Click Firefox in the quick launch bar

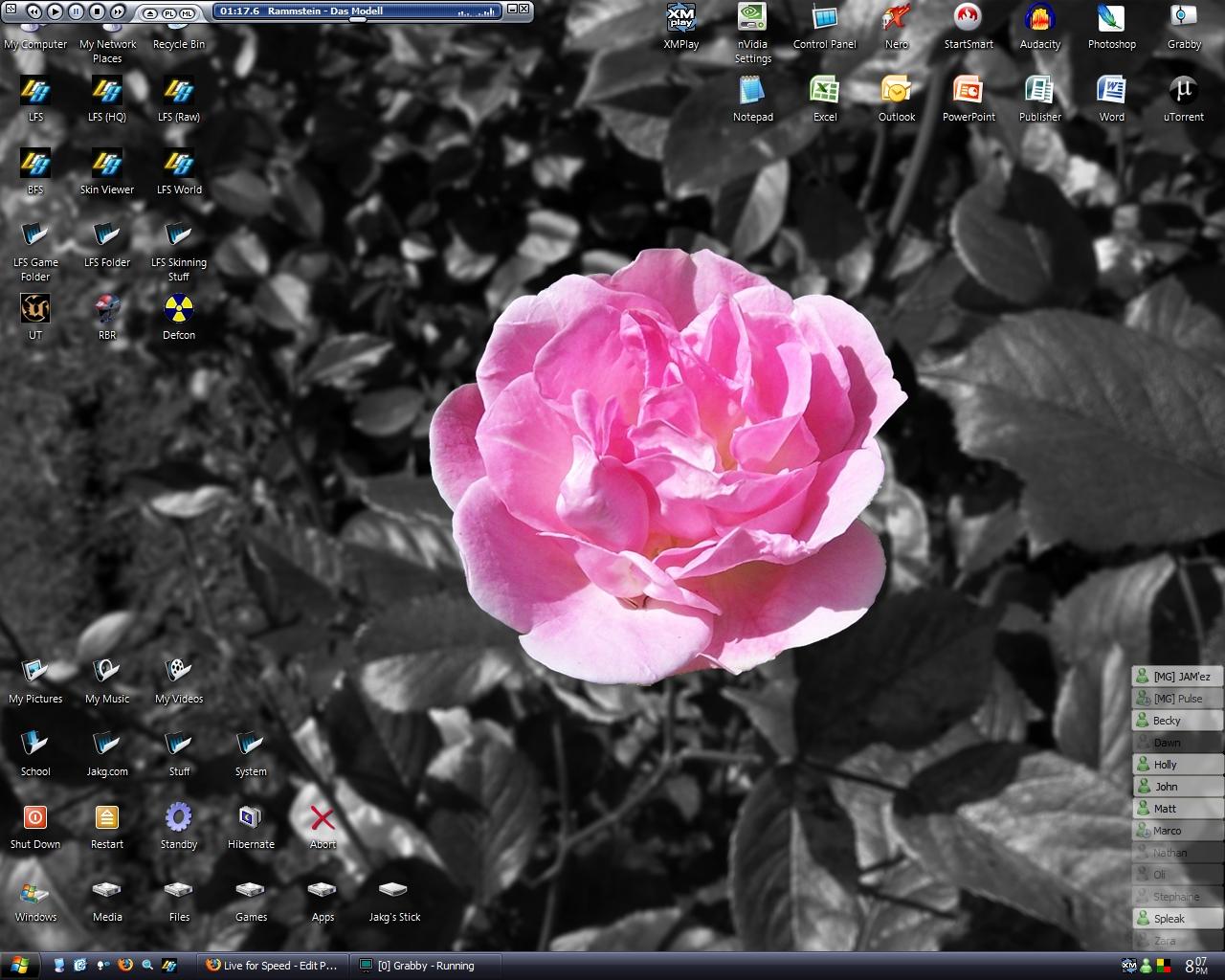coord(124,966)
